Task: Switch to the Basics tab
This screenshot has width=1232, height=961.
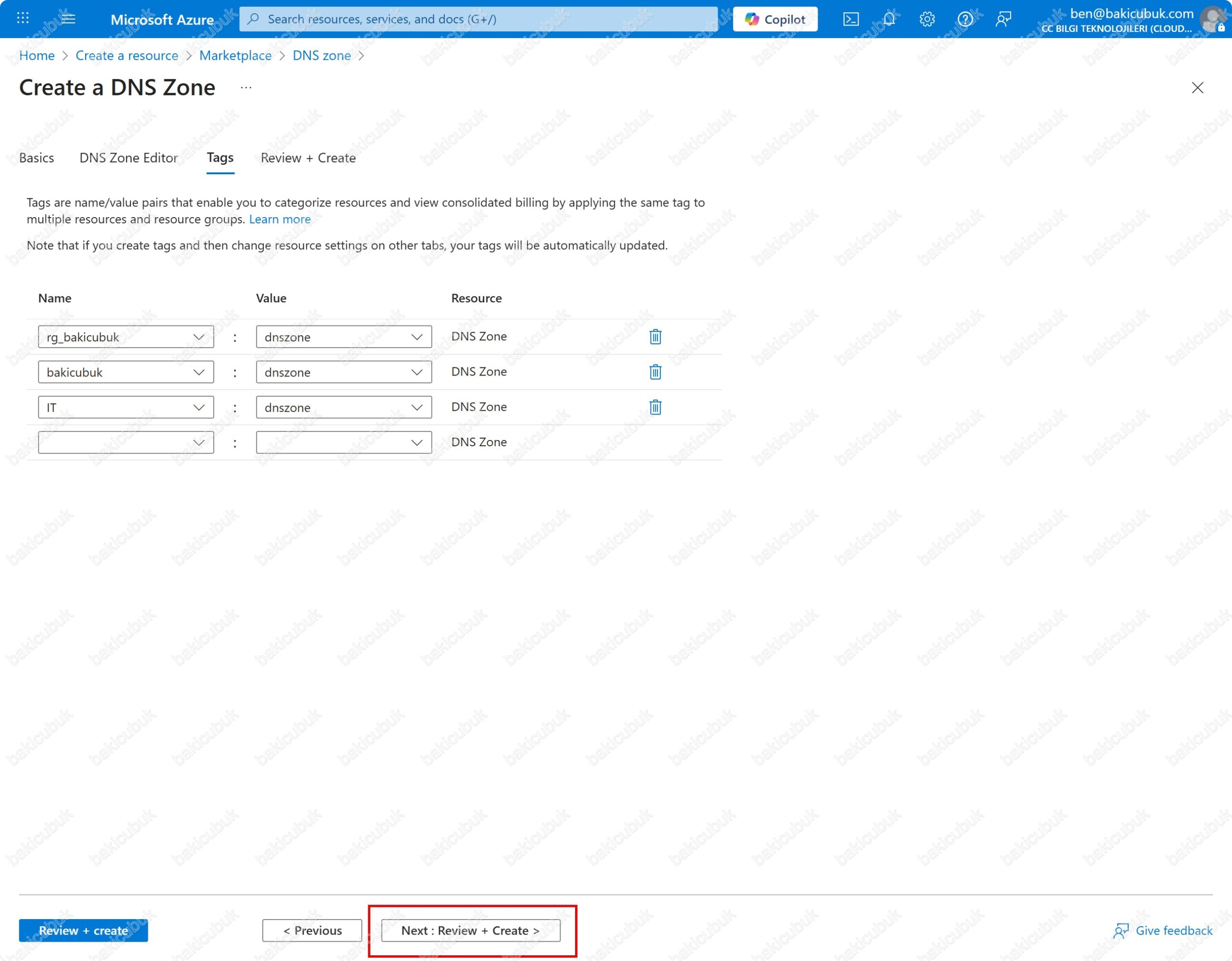Action: click(37, 158)
